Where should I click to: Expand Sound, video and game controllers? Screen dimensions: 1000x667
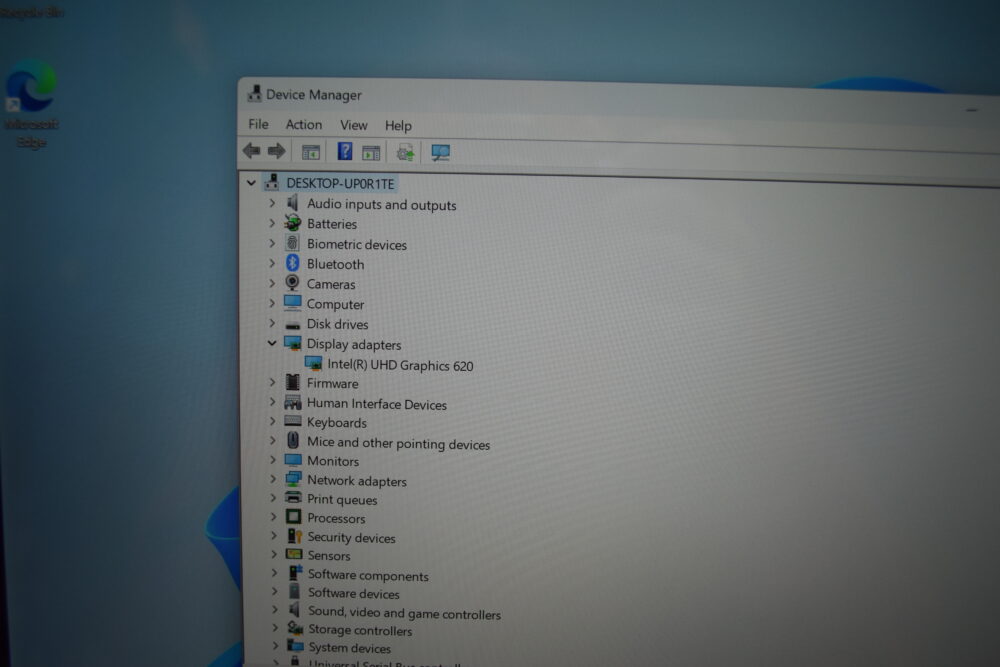coord(275,610)
